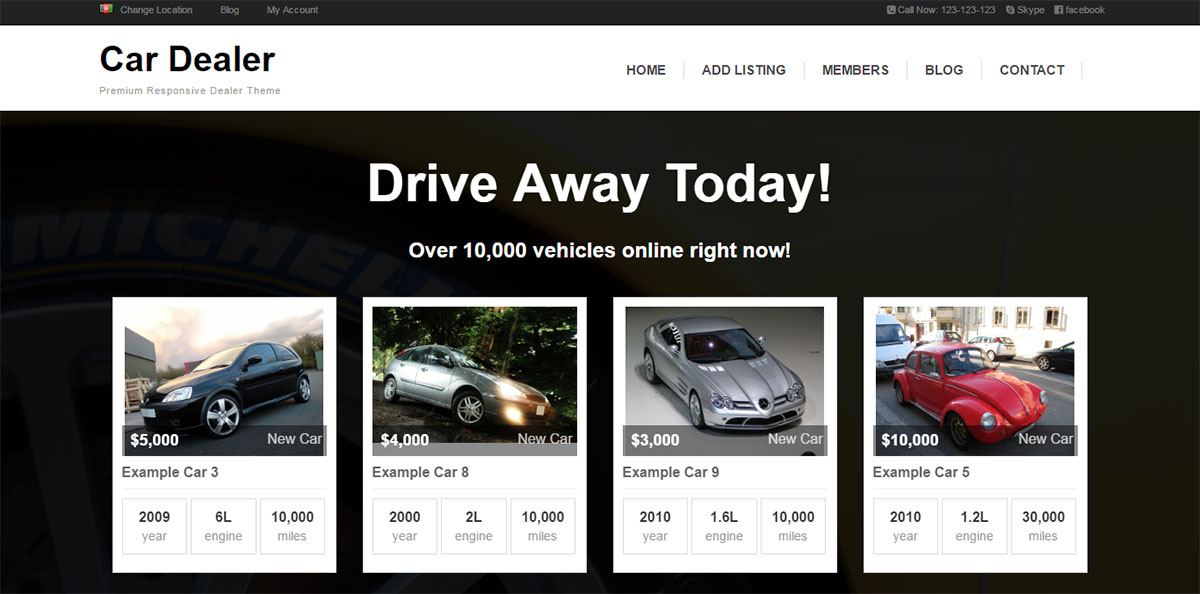Screen dimensions: 1200x594
Task: Open the CONTACT menu item
Action: click(x=1032, y=70)
